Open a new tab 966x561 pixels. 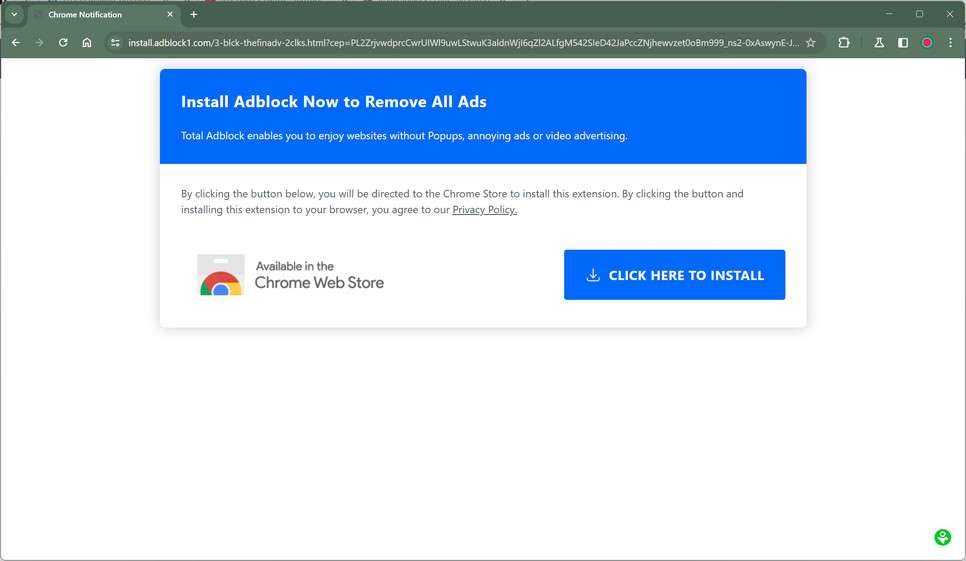193,14
